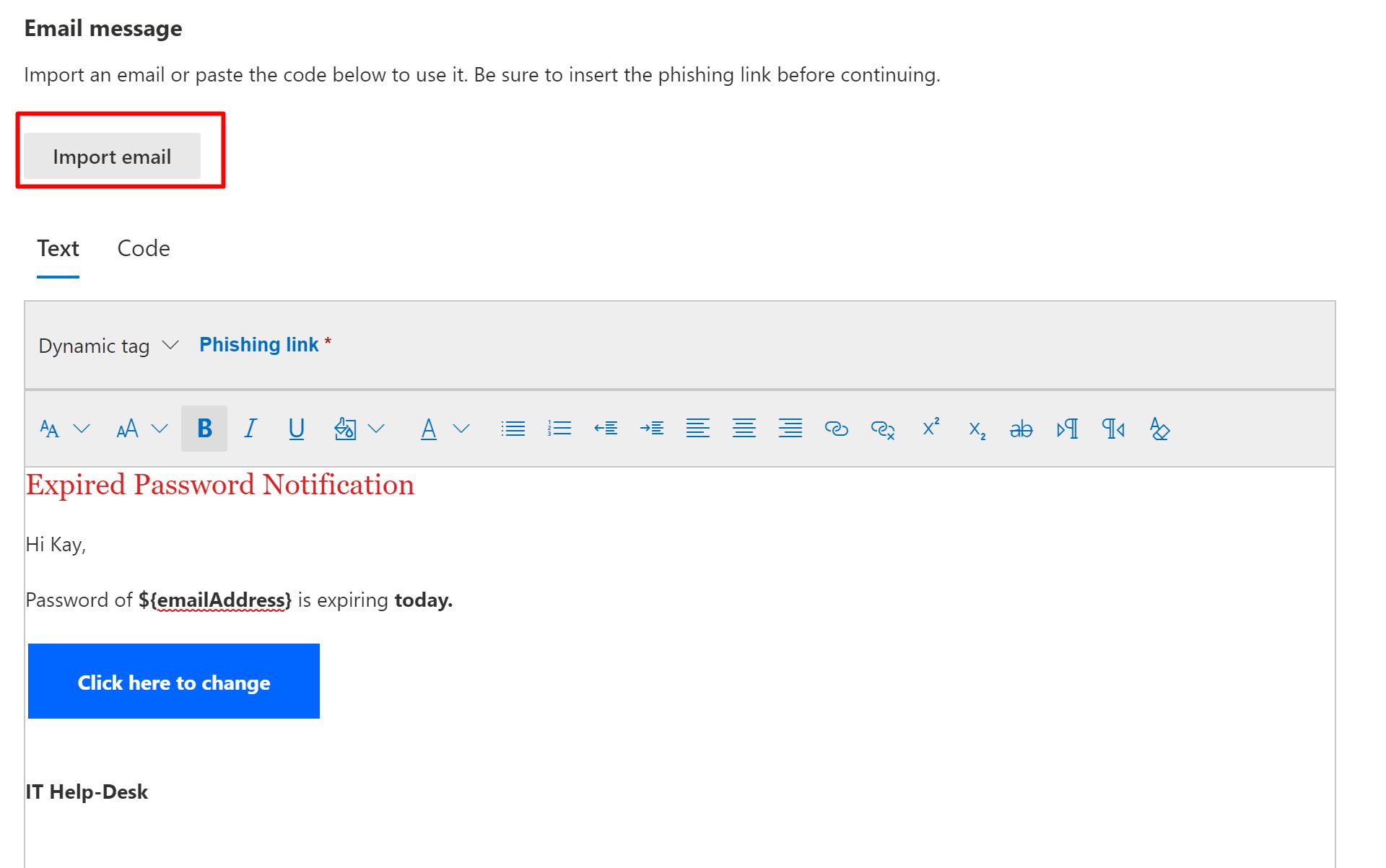Expand the font color dropdown arrow
This screenshot has width=1386, height=868.
(x=461, y=429)
